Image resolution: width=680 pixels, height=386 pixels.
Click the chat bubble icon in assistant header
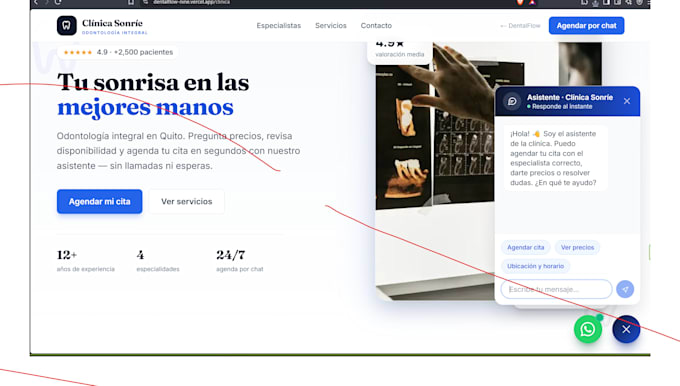(x=512, y=101)
